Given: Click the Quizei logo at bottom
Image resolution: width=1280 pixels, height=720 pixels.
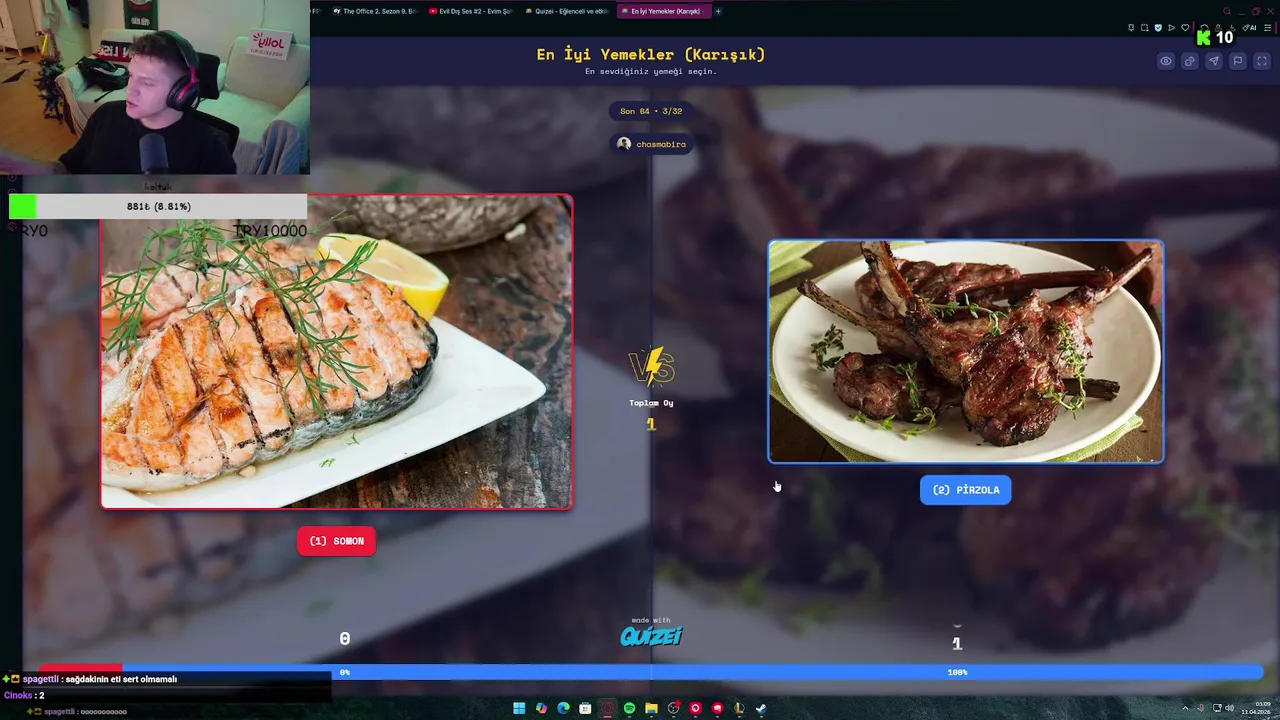Looking at the screenshot, I should pos(651,636).
